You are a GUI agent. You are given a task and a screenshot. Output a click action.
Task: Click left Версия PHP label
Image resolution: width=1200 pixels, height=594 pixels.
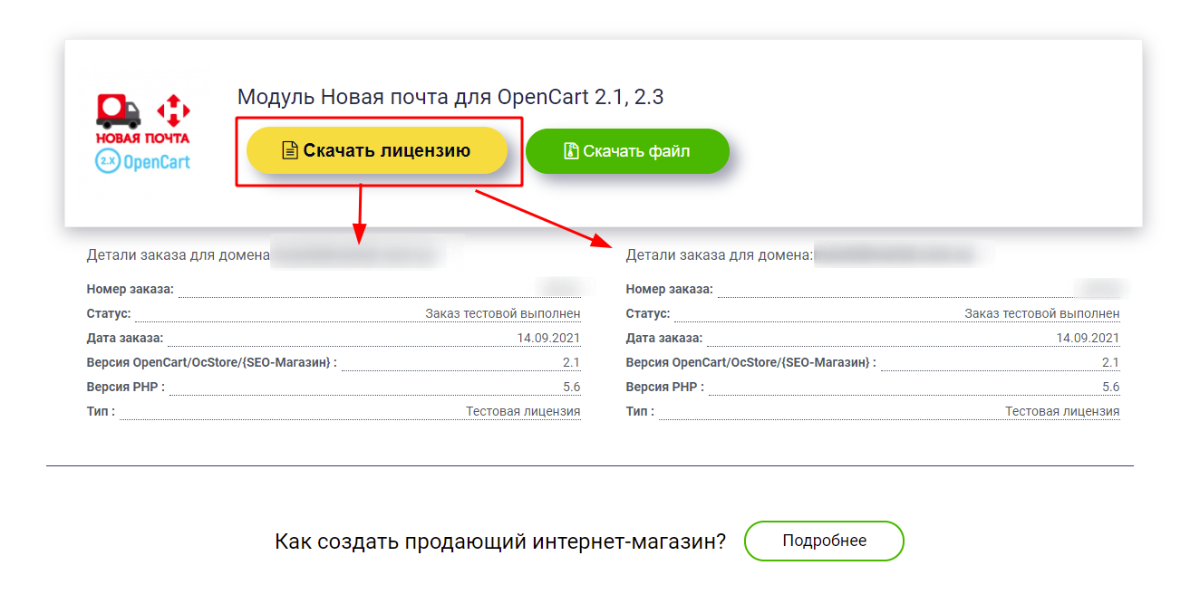(126, 387)
